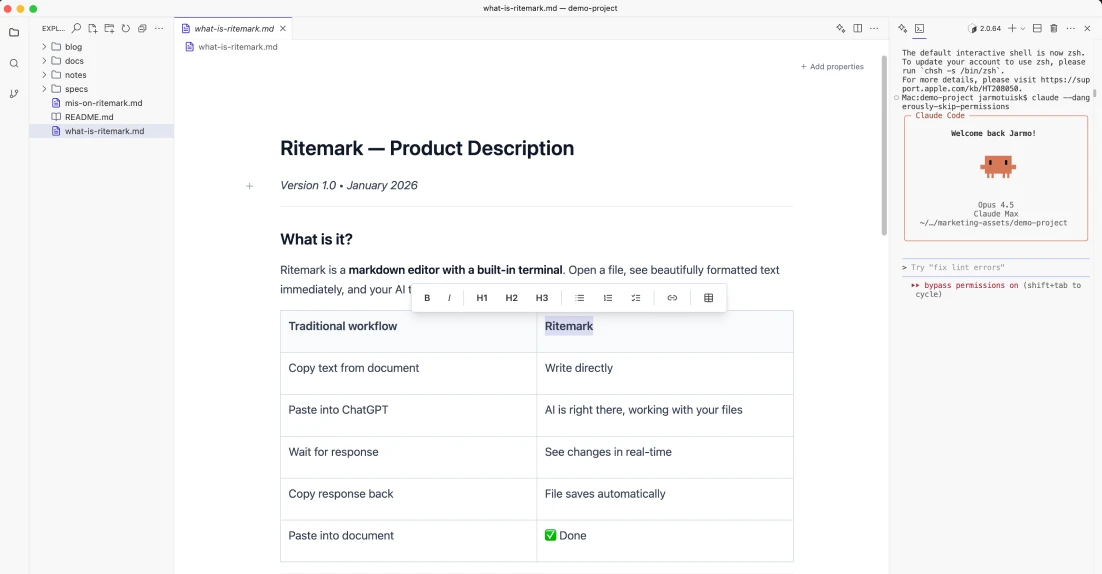Screen dimensions: 1102x574
Task: Click the bullet list icon in formatting toolbar
Action: 580,298
